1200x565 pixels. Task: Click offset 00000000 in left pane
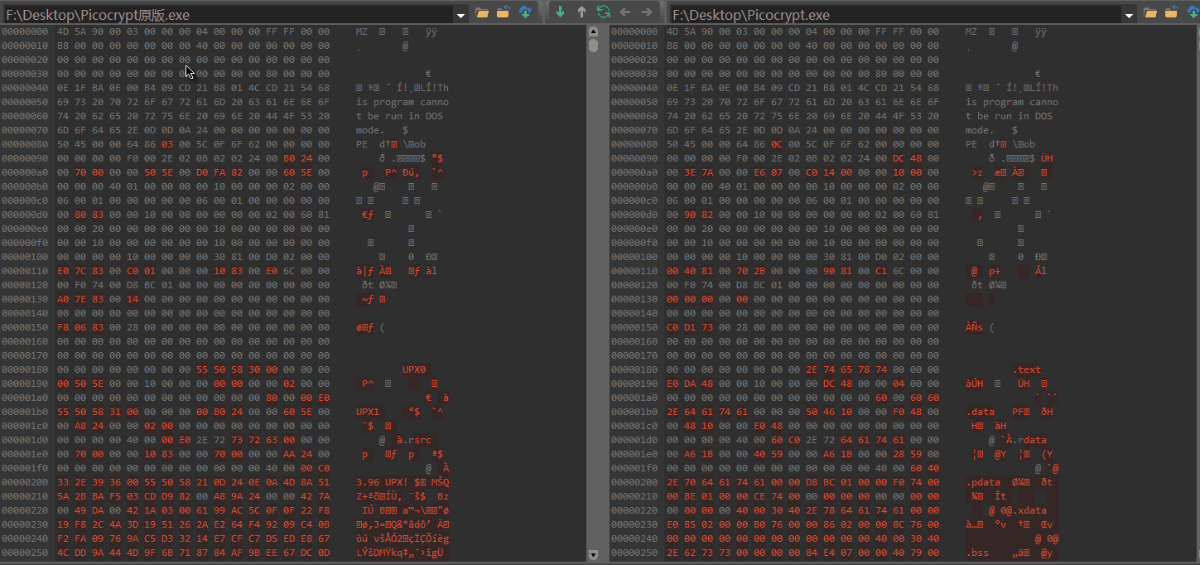[x=25, y=32]
